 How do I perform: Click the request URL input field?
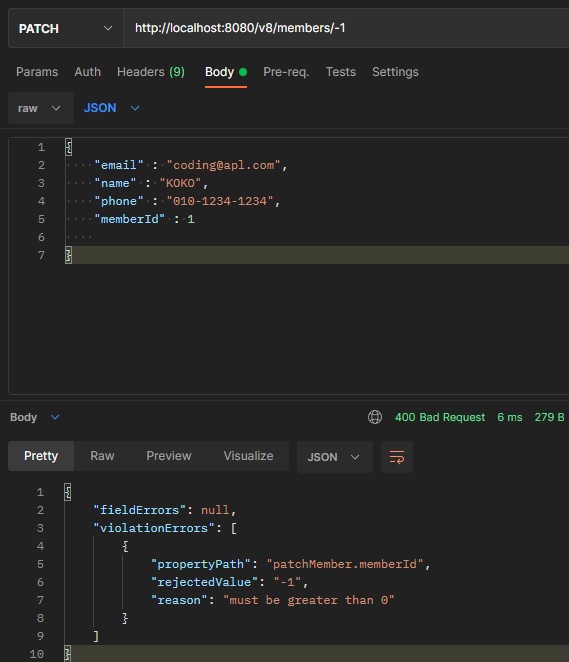point(346,28)
